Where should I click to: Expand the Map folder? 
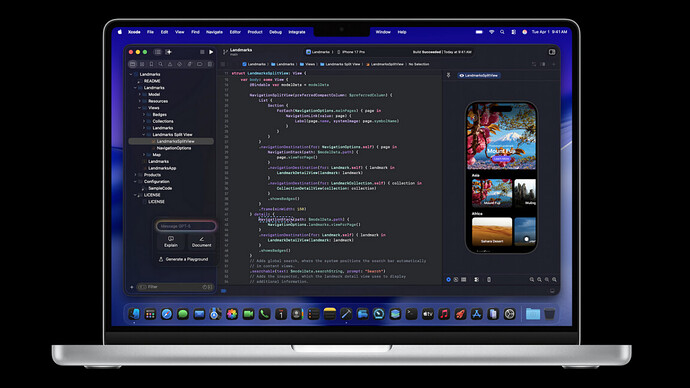[144, 155]
